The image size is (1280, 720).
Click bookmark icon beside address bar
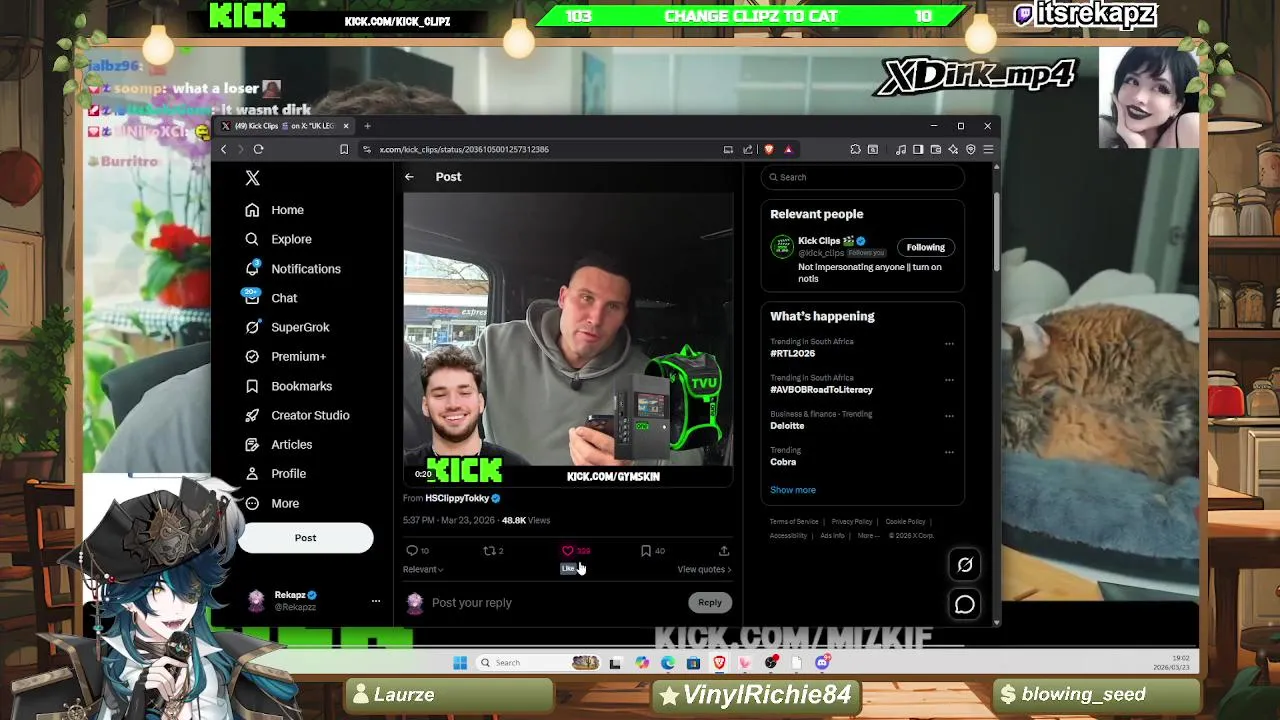344,150
